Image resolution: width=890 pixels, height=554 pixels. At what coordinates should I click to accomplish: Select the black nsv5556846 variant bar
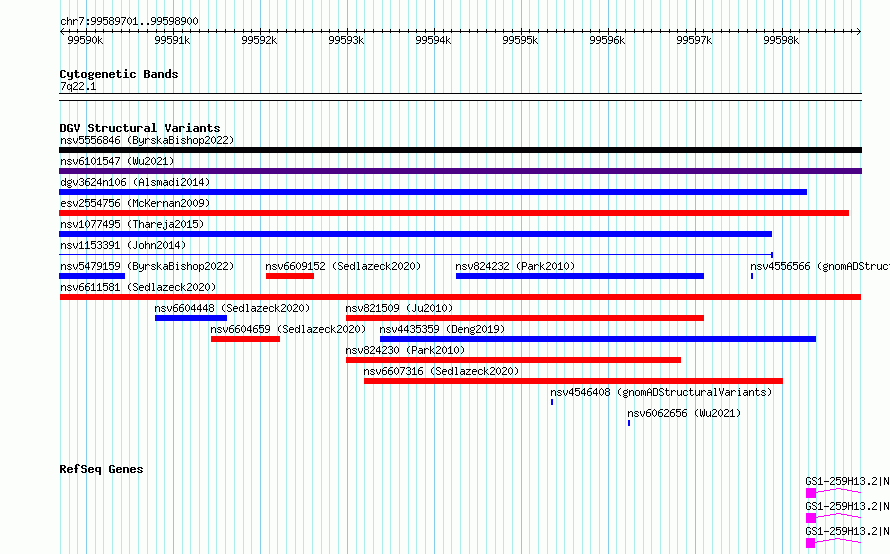point(460,150)
